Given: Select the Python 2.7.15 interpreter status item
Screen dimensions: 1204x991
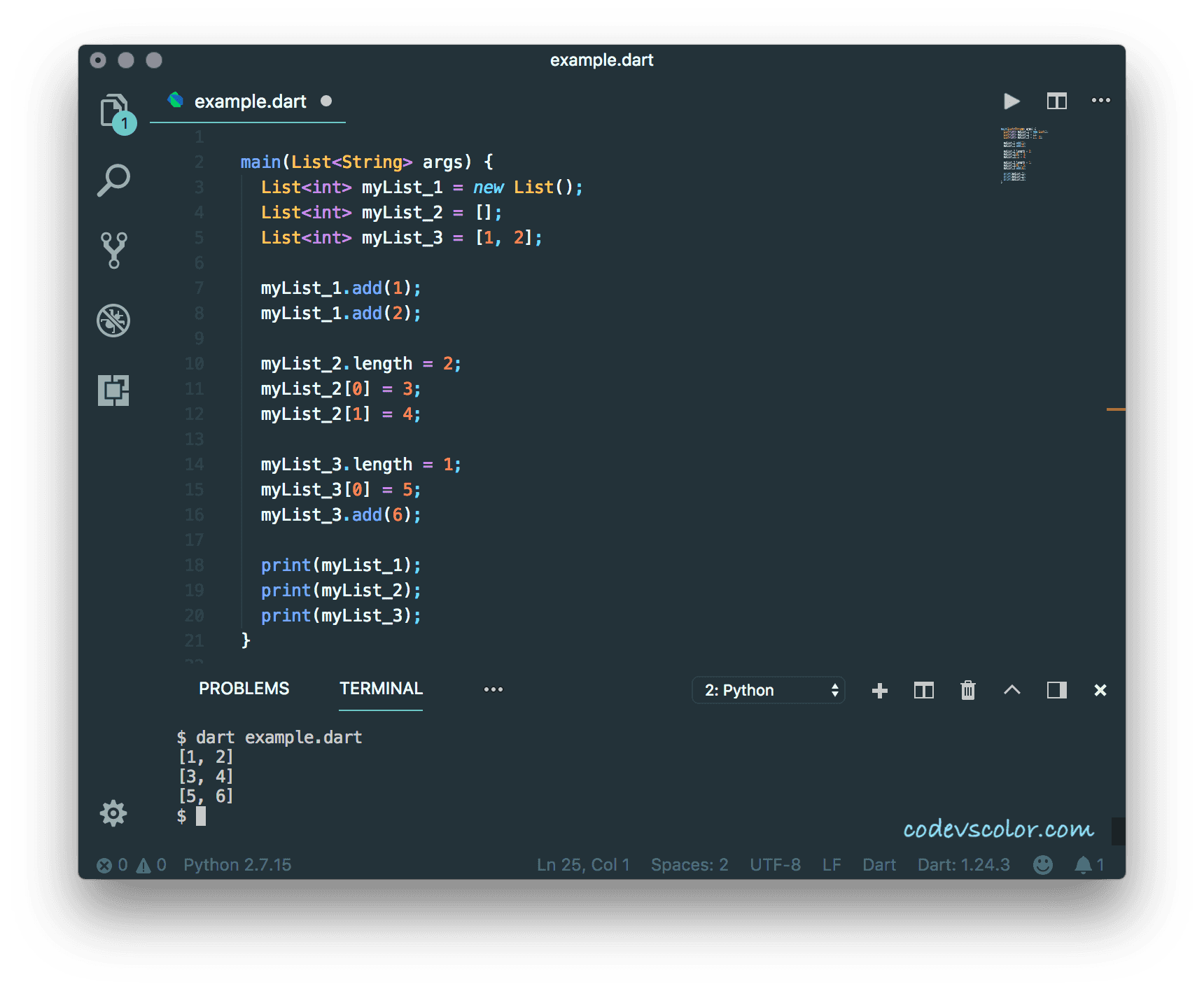Looking at the screenshot, I should [x=237, y=865].
